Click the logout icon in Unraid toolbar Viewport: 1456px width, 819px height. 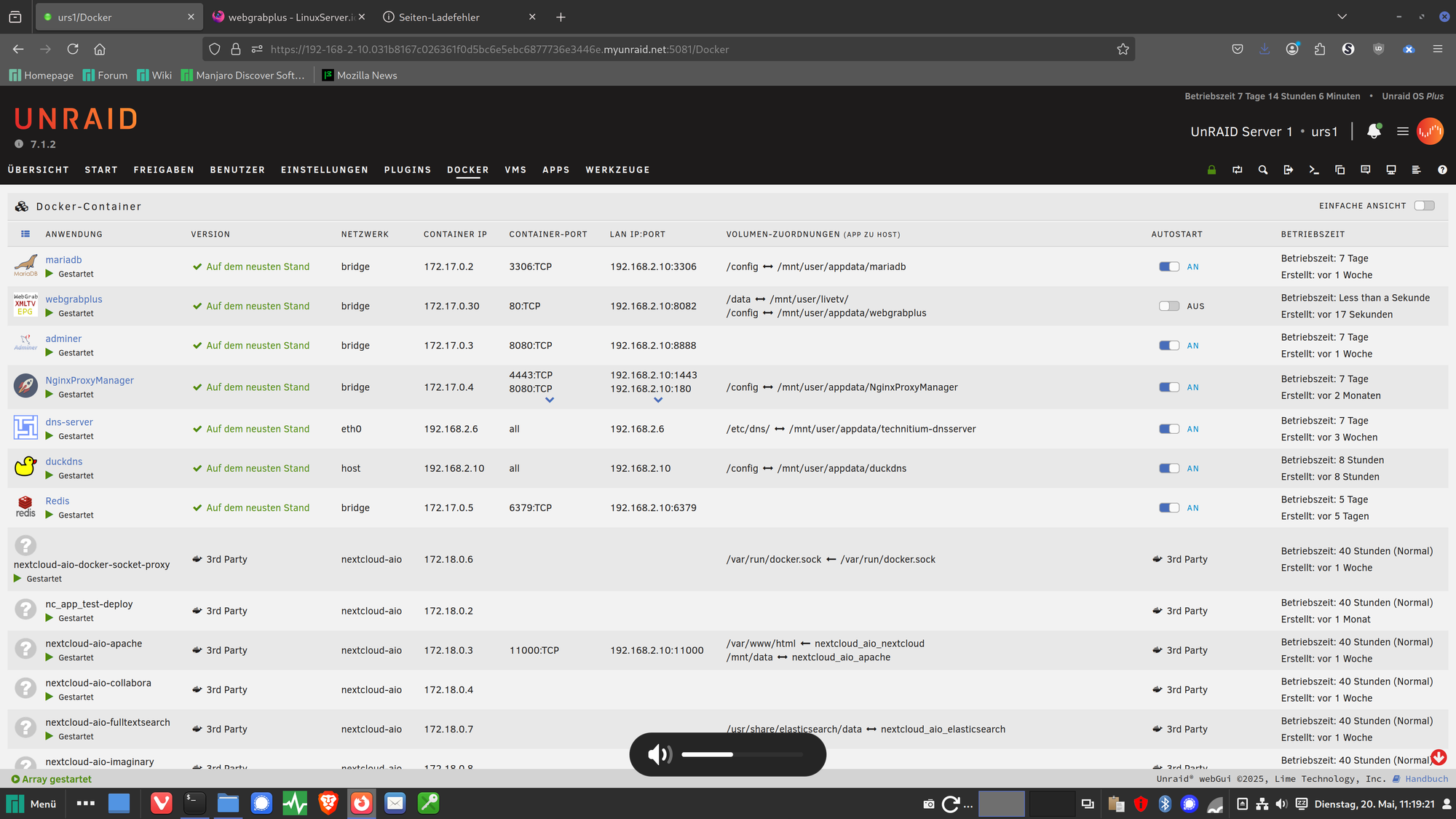[1289, 170]
